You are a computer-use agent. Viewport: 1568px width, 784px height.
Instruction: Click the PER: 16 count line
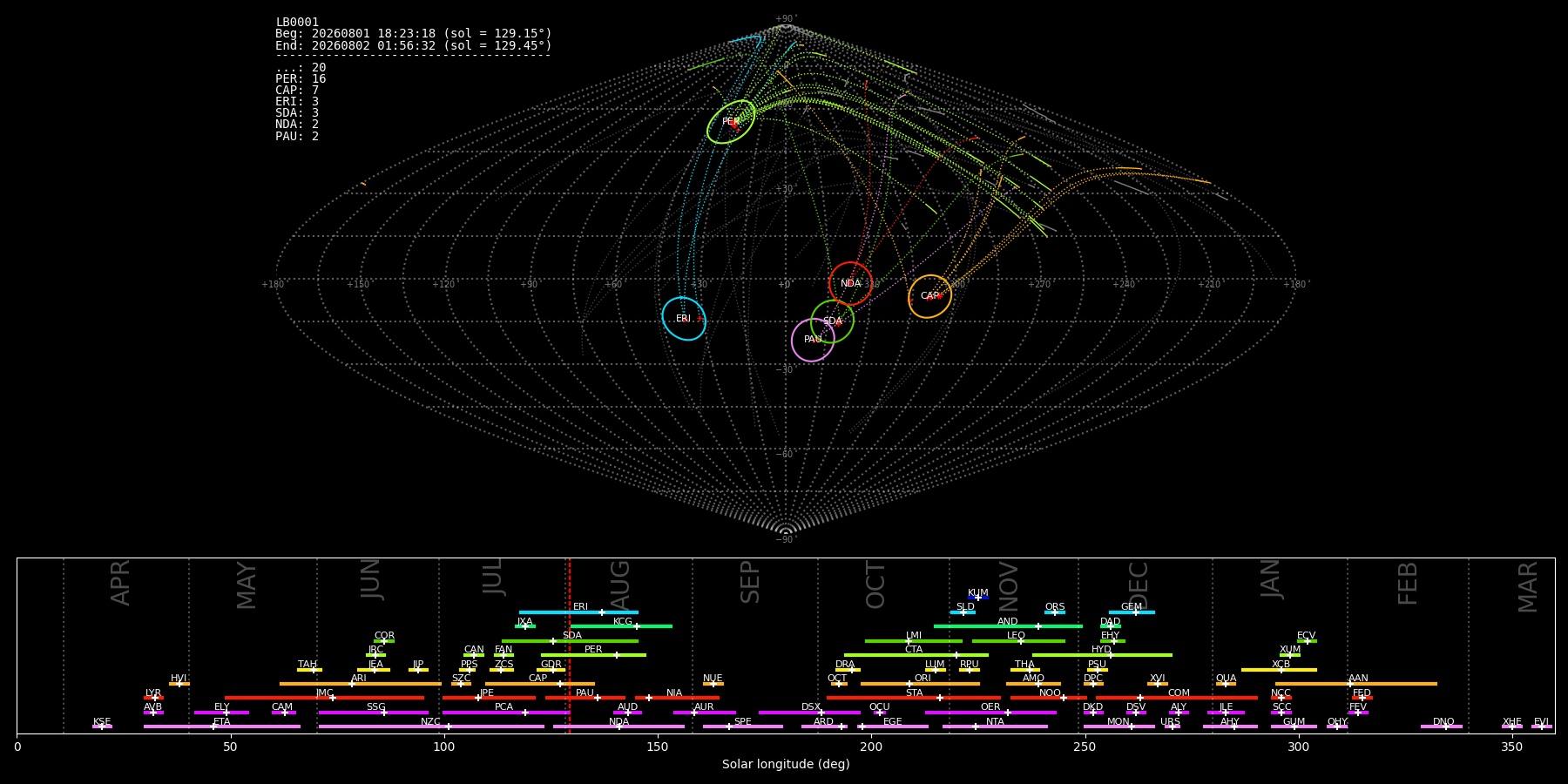[x=301, y=79]
